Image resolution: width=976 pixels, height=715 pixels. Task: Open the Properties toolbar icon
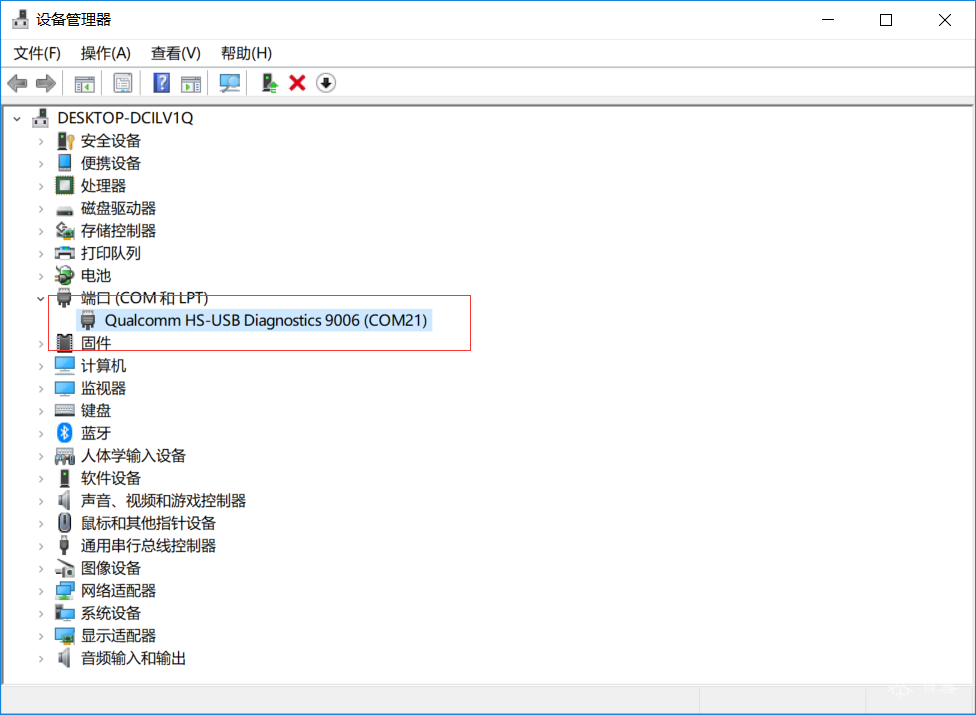pos(123,83)
